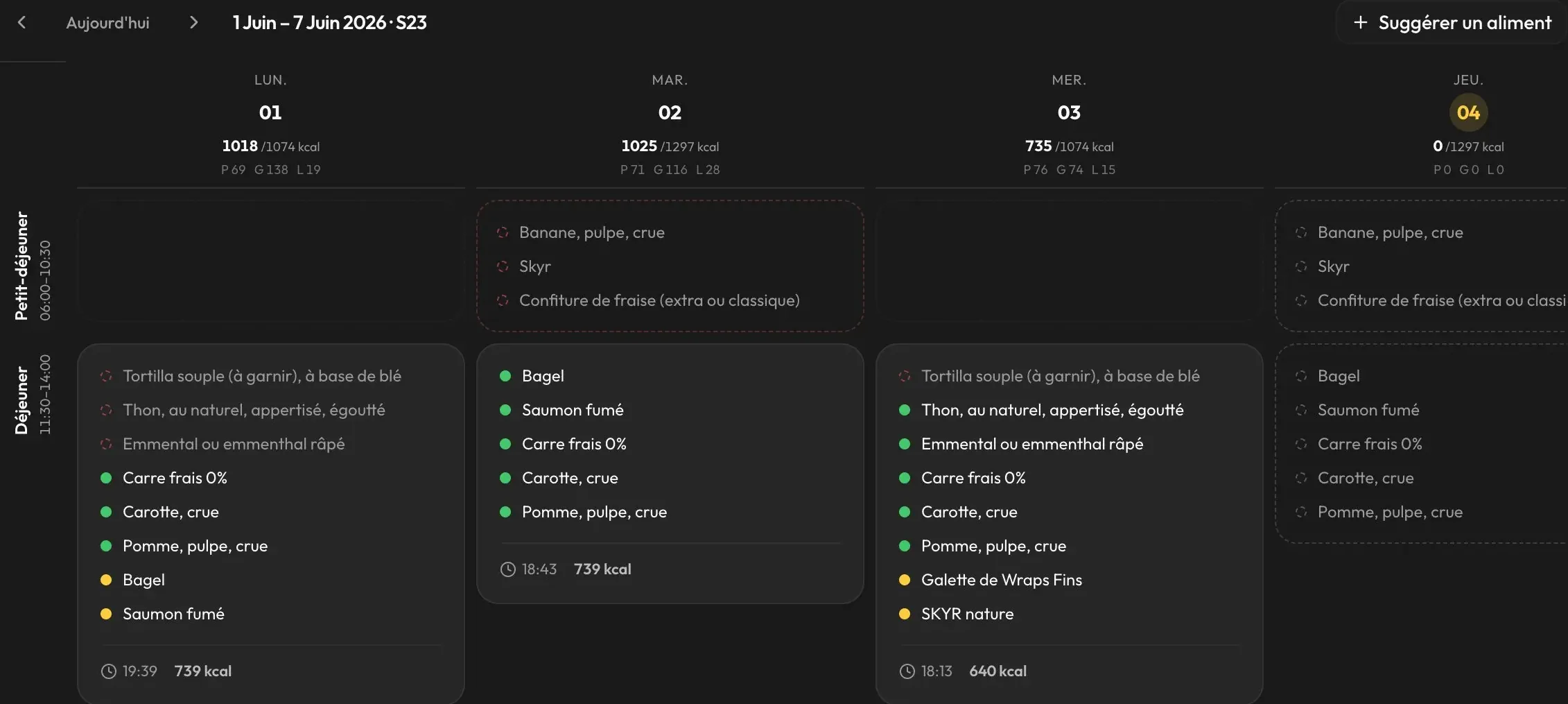Image resolution: width=1568 pixels, height=704 pixels.
Task: Click Wednesday's 735 /1074 kcal summary
Action: tap(1069, 146)
